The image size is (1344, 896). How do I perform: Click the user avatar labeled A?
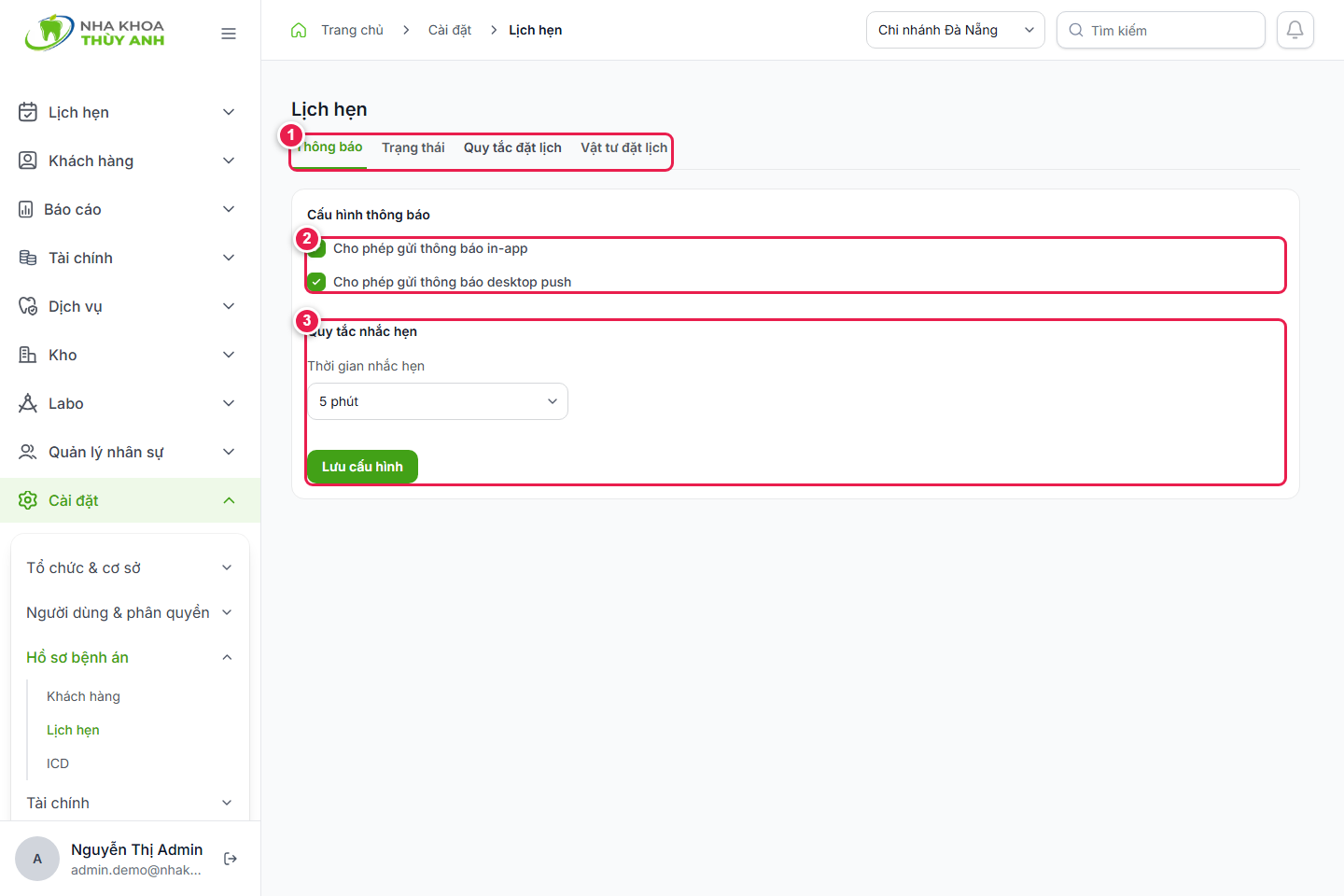tap(37, 859)
